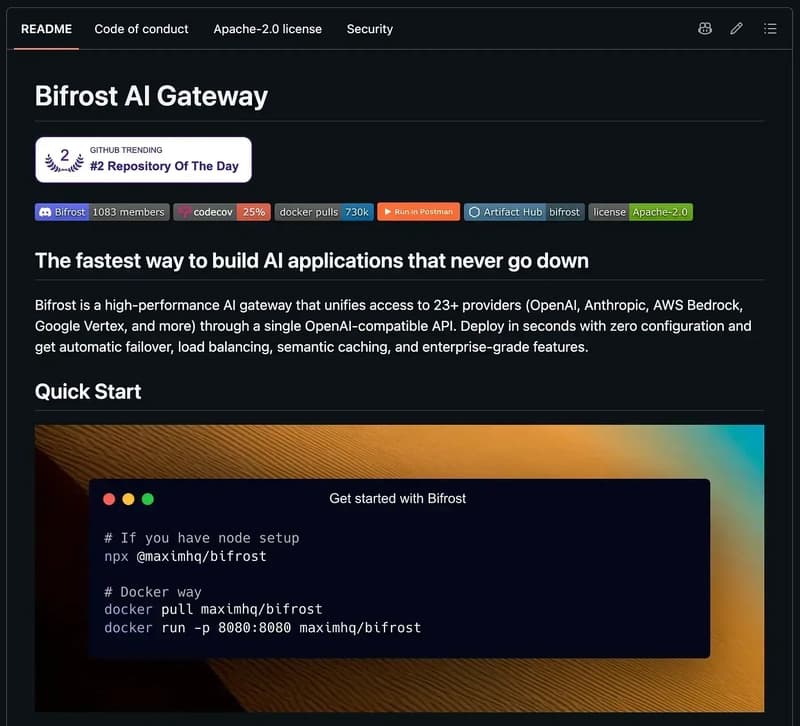Click the description paragraph starting 'Bifrost is a high-performance'
Image resolution: width=800 pixels, height=726 pixels.
coord(393,326)
